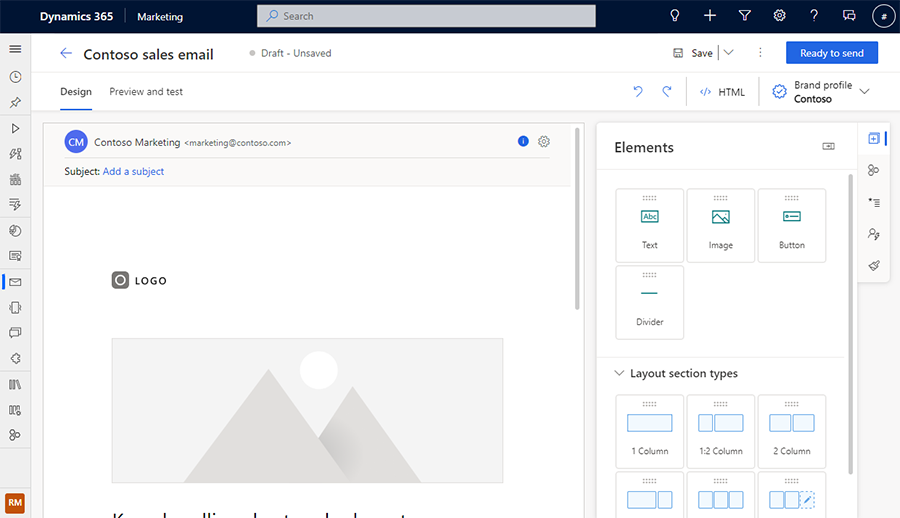Open the advanced filter funnel icon

[744, 16]
